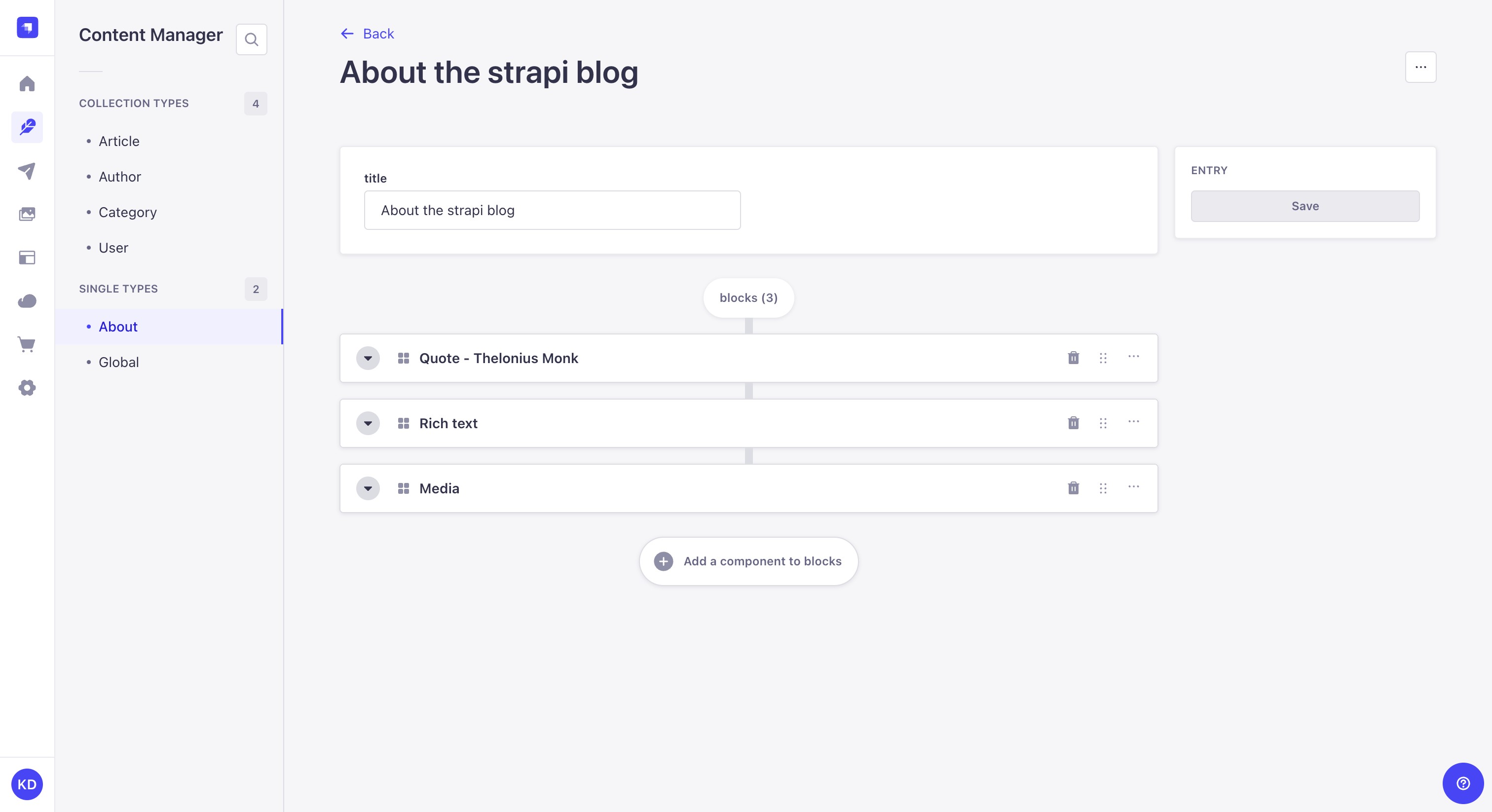Expand the Rich text block
This screenshot has height=812, width=1492.
pyautogui.click(x=368, y=423)
